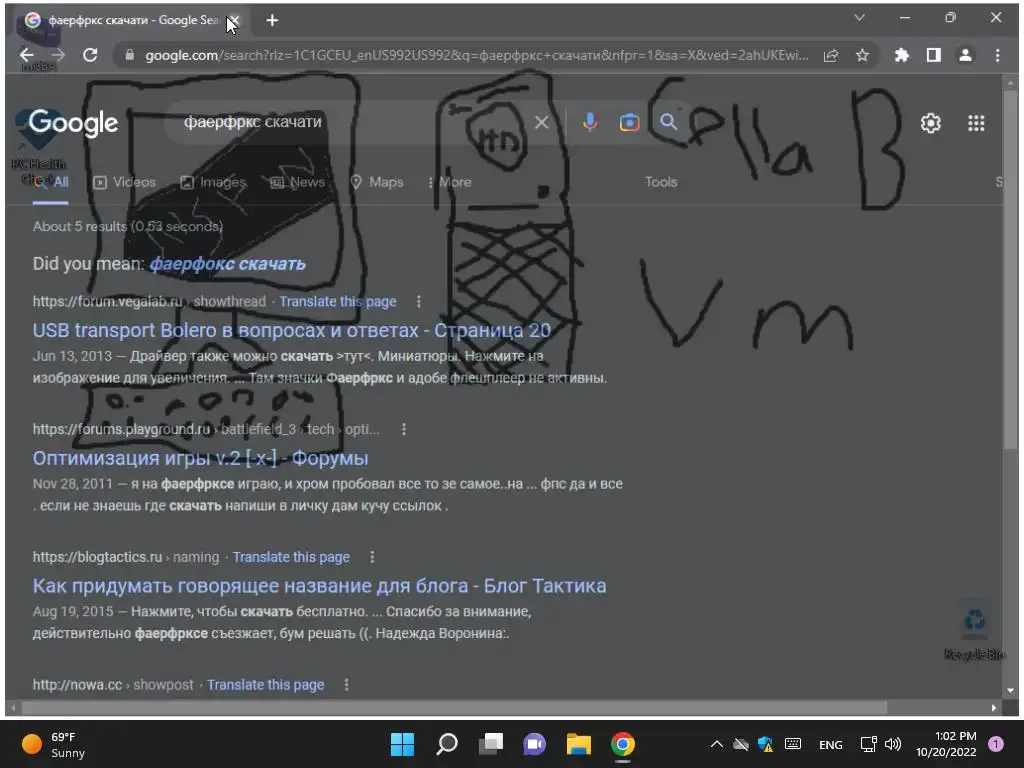Translate the blogtactics.ru page
The width and height of the screenshot is (1024, 768).
coord(291,557)
